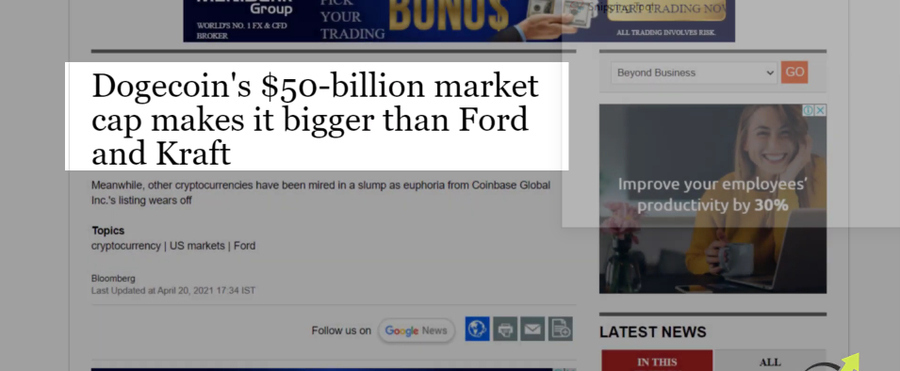Image resolution: width=900 pixels, height=371 pixels.
Task: Click the blue globe share icon
Action: click(477, 329)
